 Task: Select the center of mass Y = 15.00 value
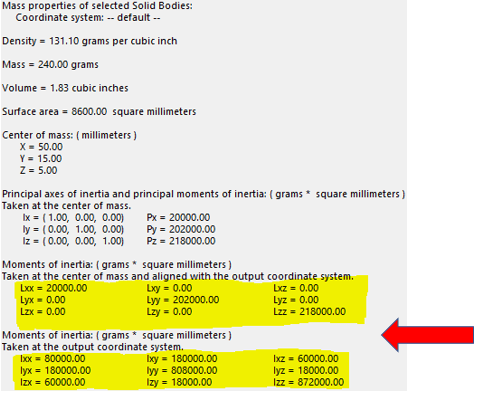coord(41,158)
